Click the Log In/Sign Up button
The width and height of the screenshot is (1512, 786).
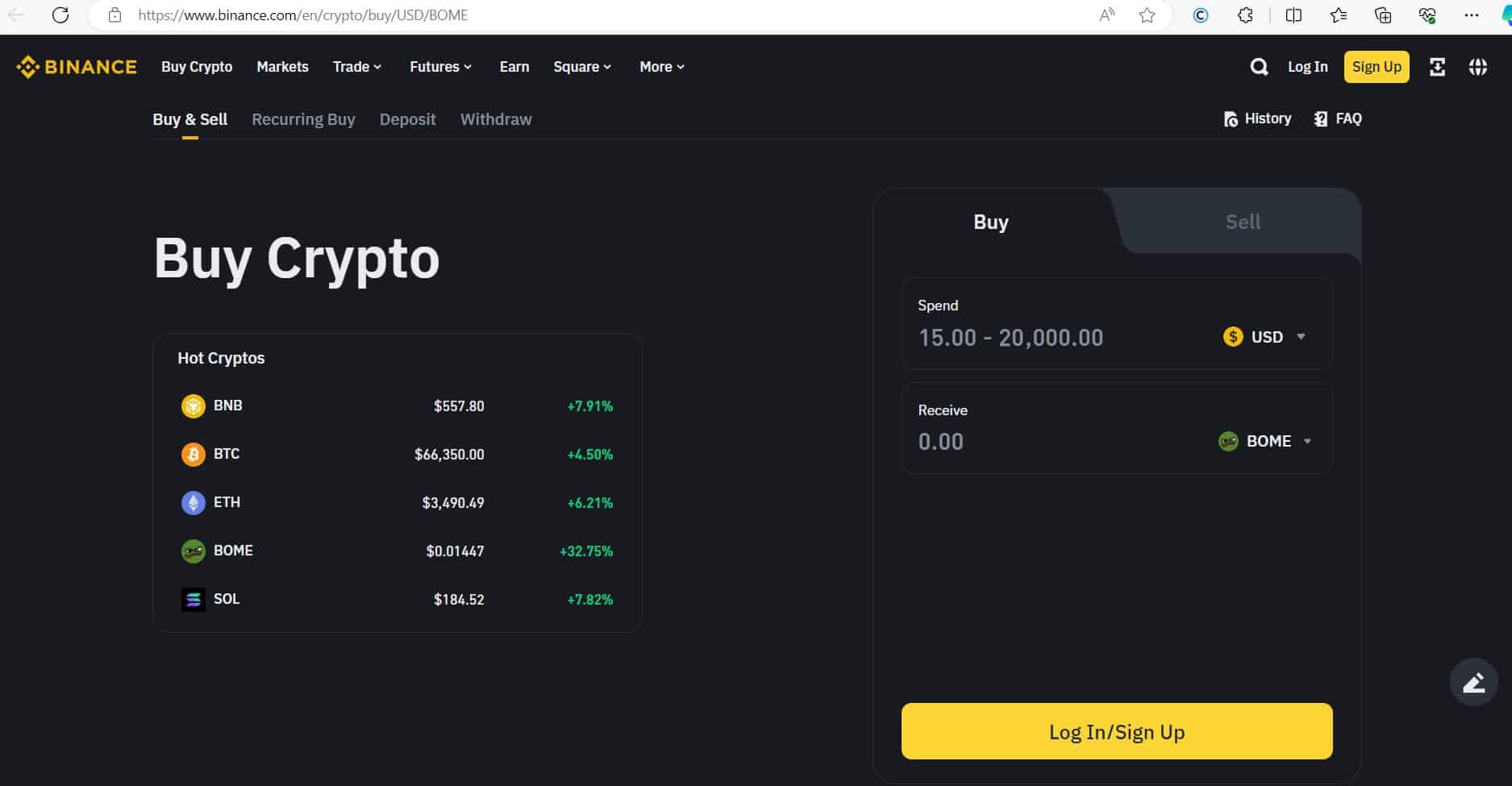coord(1117,731)
